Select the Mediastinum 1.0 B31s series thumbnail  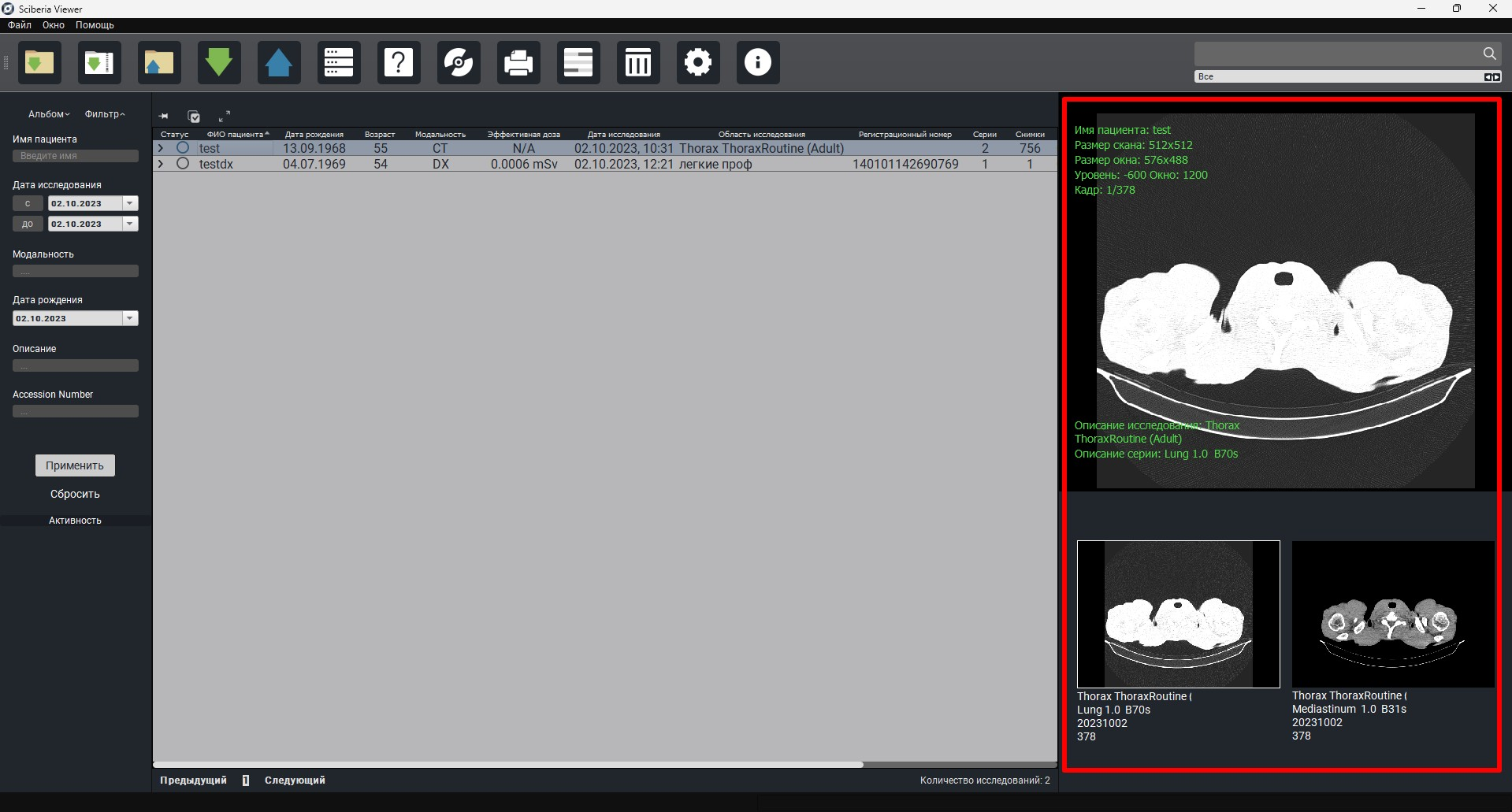(x=1393, y=614)
